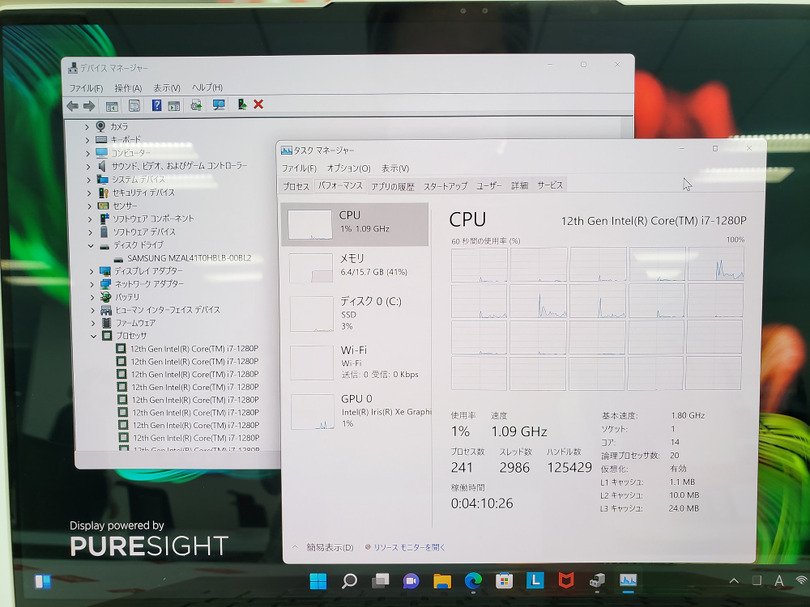
Task: Switch to プロセス tab in Task Manager
Action: (x=296, y=186)
